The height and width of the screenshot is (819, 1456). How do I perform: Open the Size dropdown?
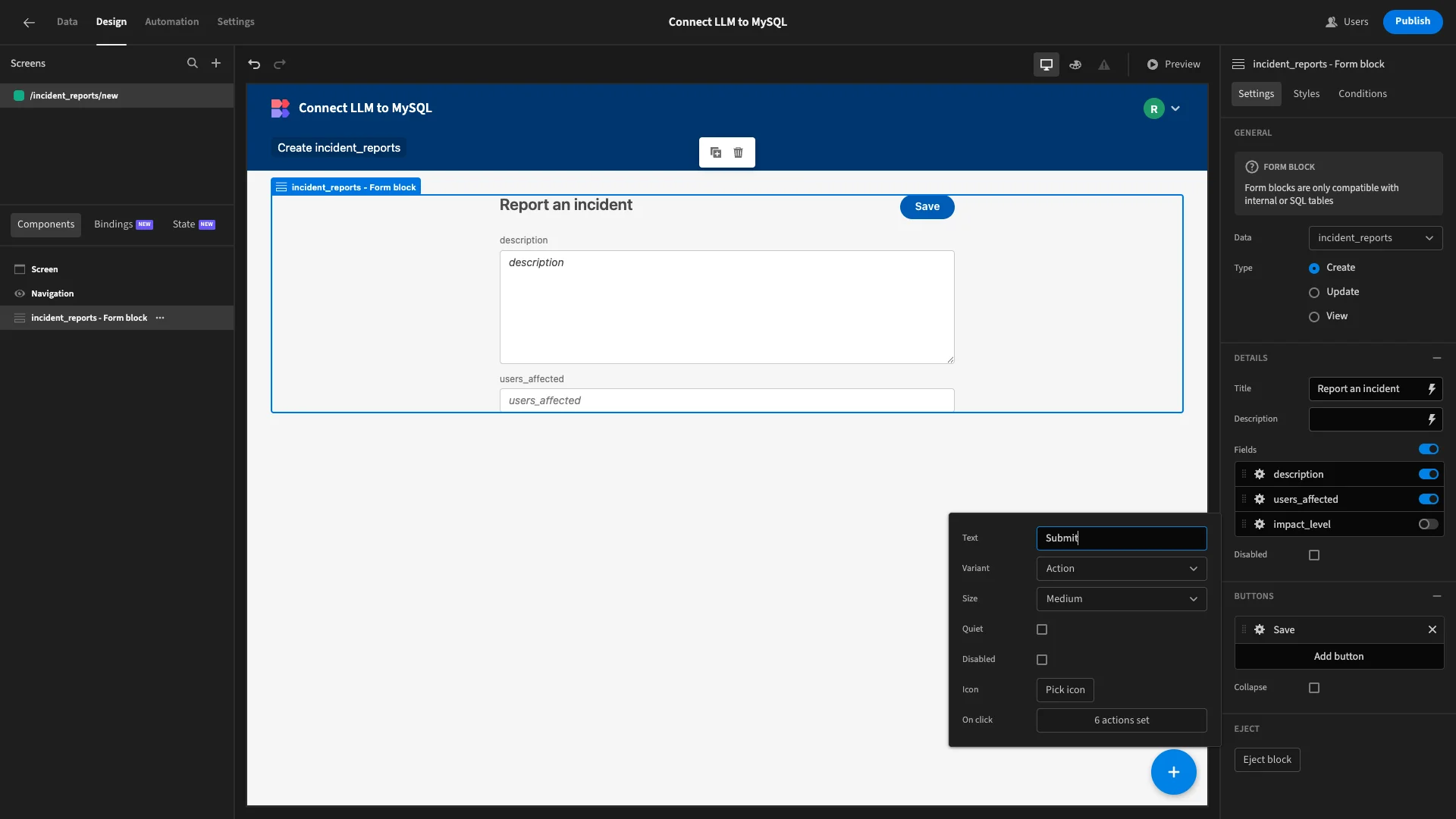1122,599
